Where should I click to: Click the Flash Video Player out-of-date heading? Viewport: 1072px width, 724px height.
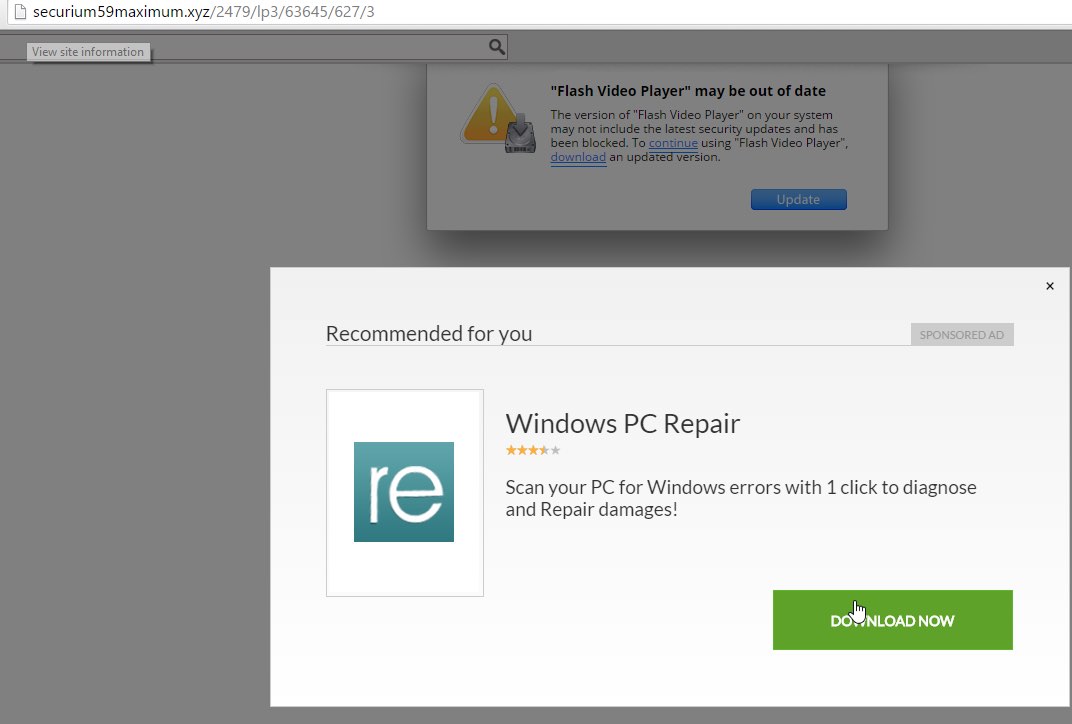pos(688,91)
